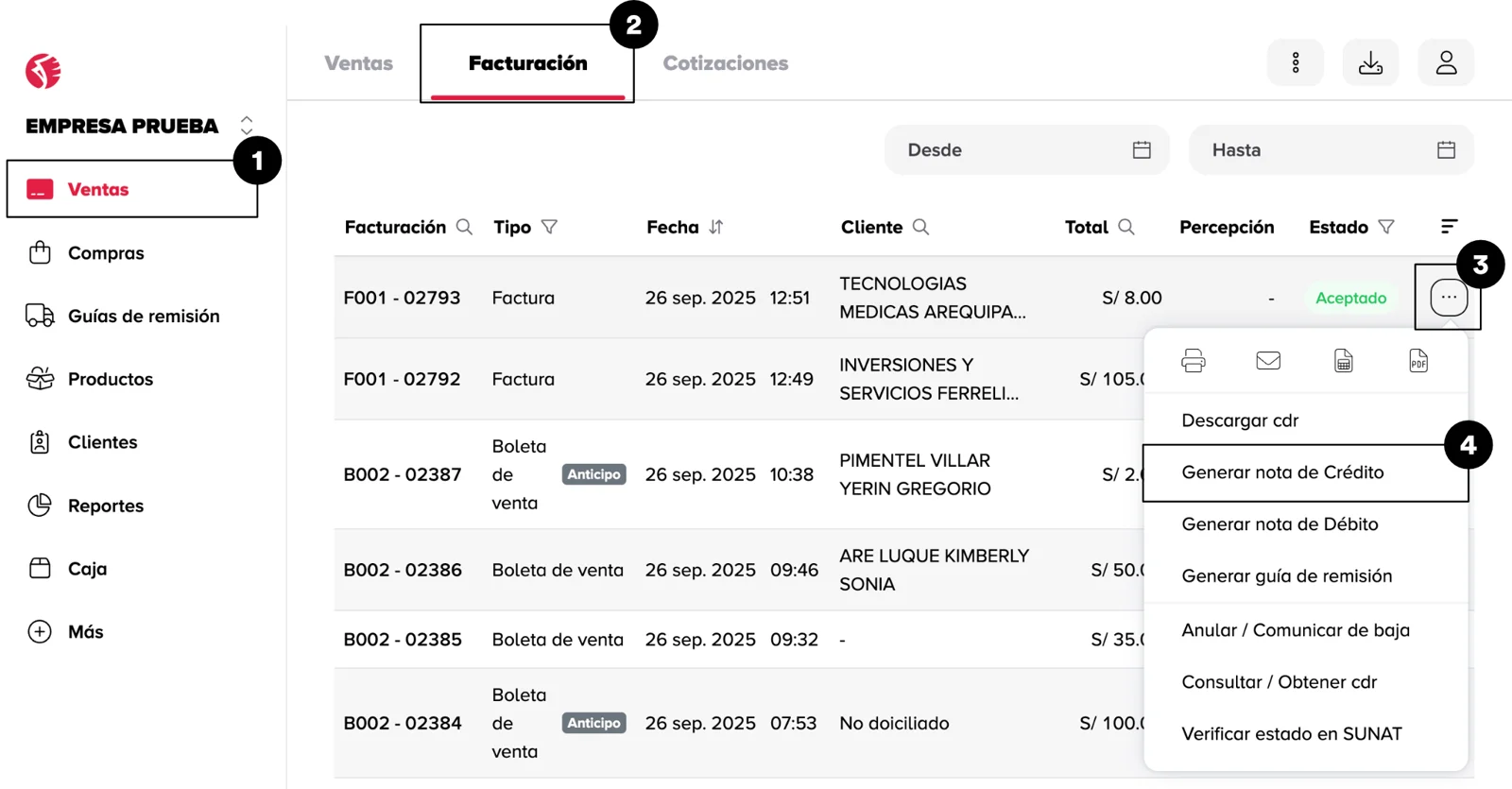The image size is (1512, 789).
Task: Go to Reportes in sidebar
Action: [x=106, y=506]
